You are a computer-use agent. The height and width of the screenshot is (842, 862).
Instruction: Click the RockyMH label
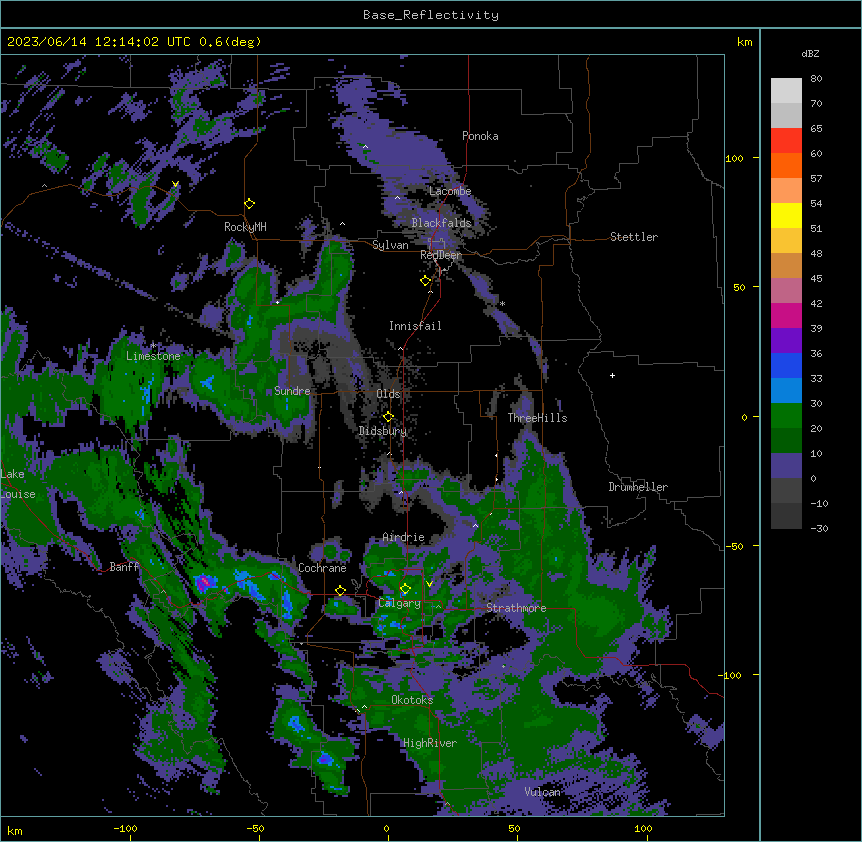pyautogui.click(x=245, y=227)
